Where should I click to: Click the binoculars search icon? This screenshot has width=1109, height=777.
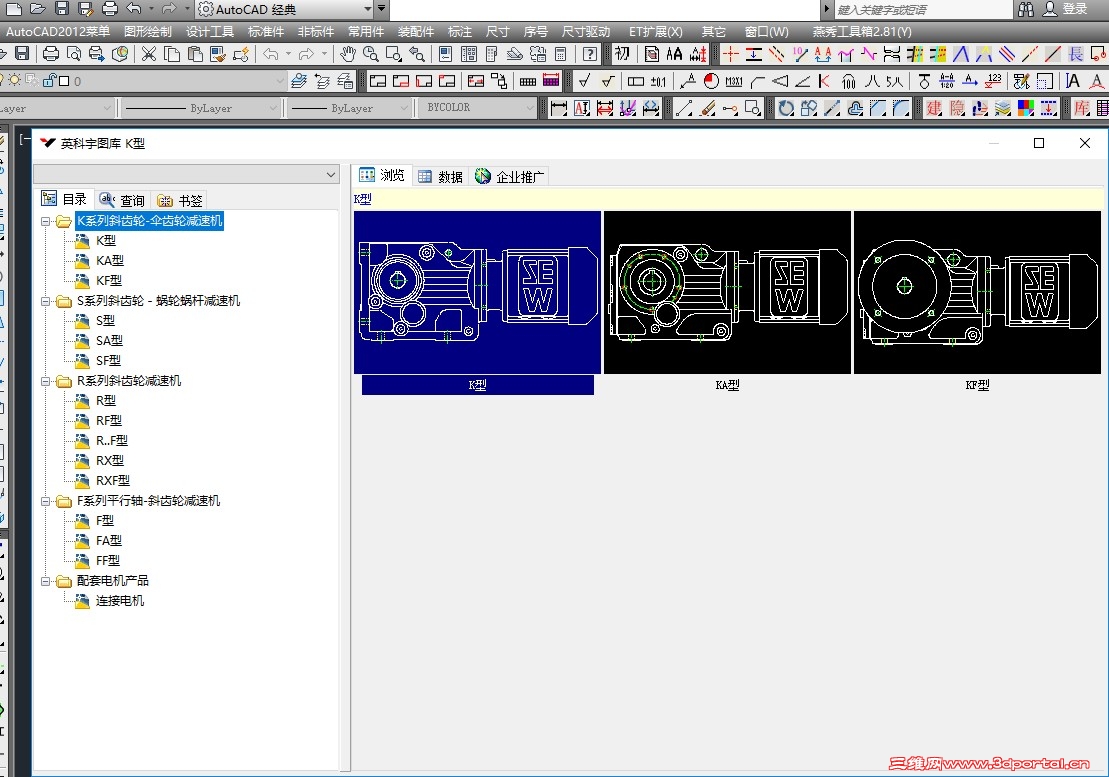click(1026, 9)
